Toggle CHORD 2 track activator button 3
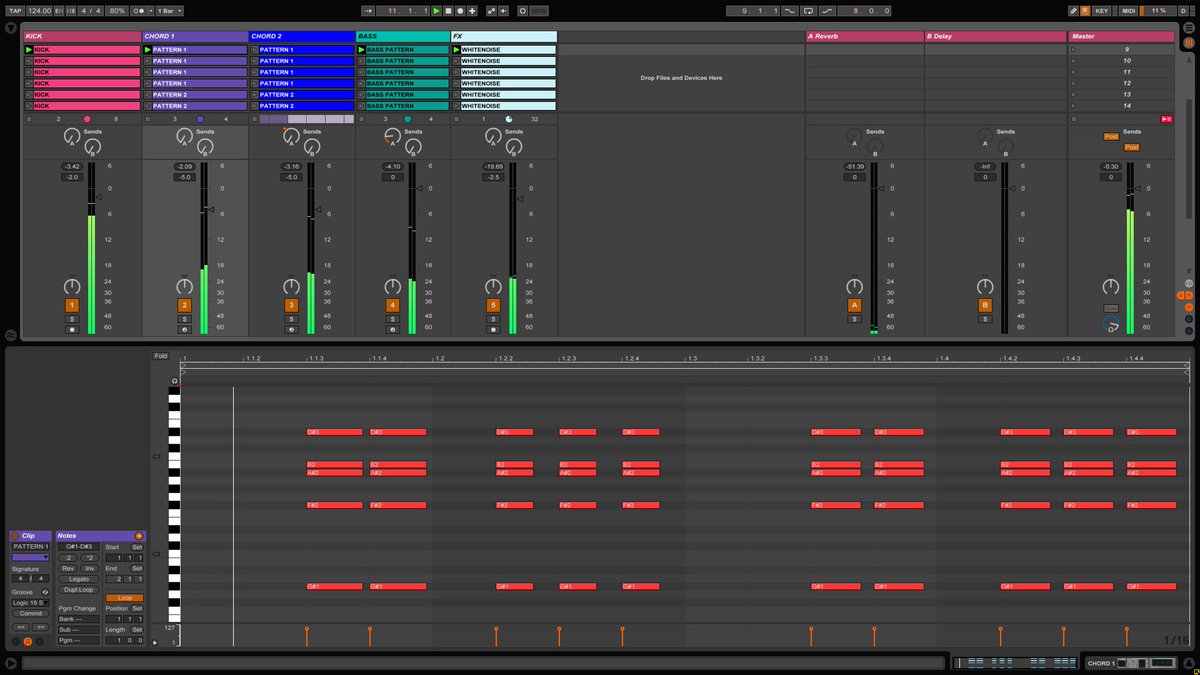 [x=291, y=305]
